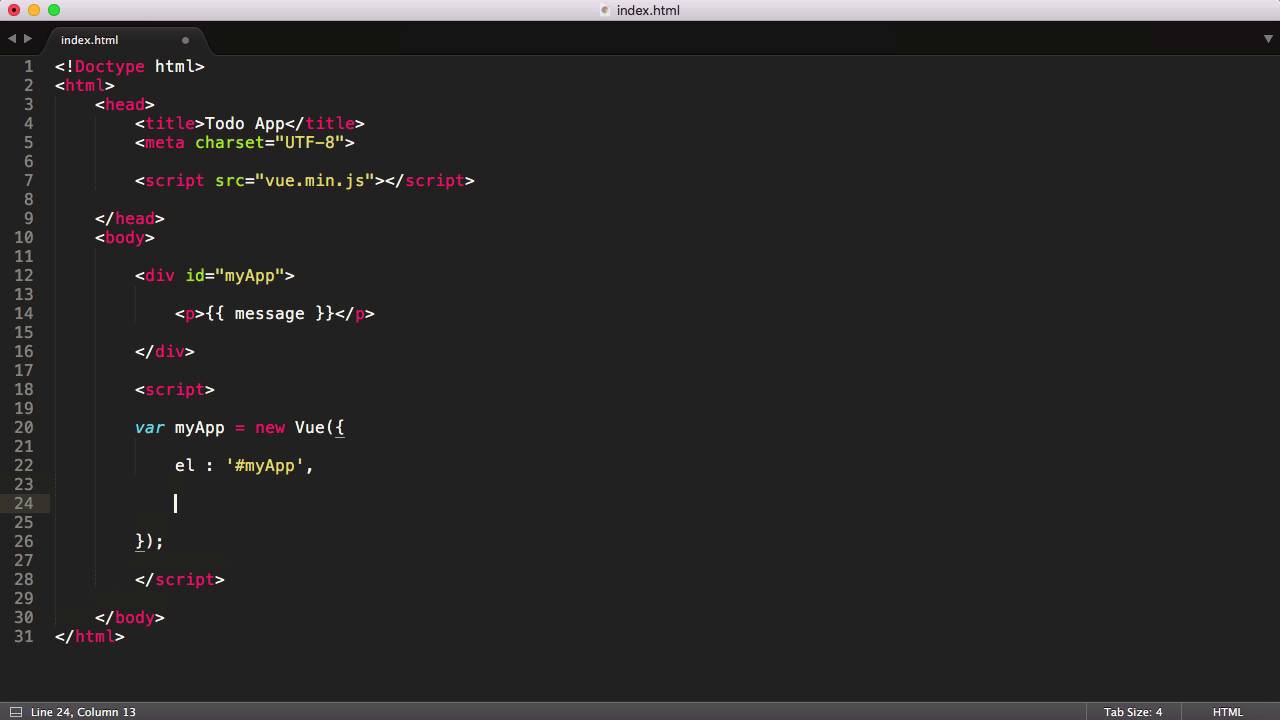Open the side bar toggle icon in status bar
Viewport: 1280px width, 720px height.
click(x=15, y=712)
